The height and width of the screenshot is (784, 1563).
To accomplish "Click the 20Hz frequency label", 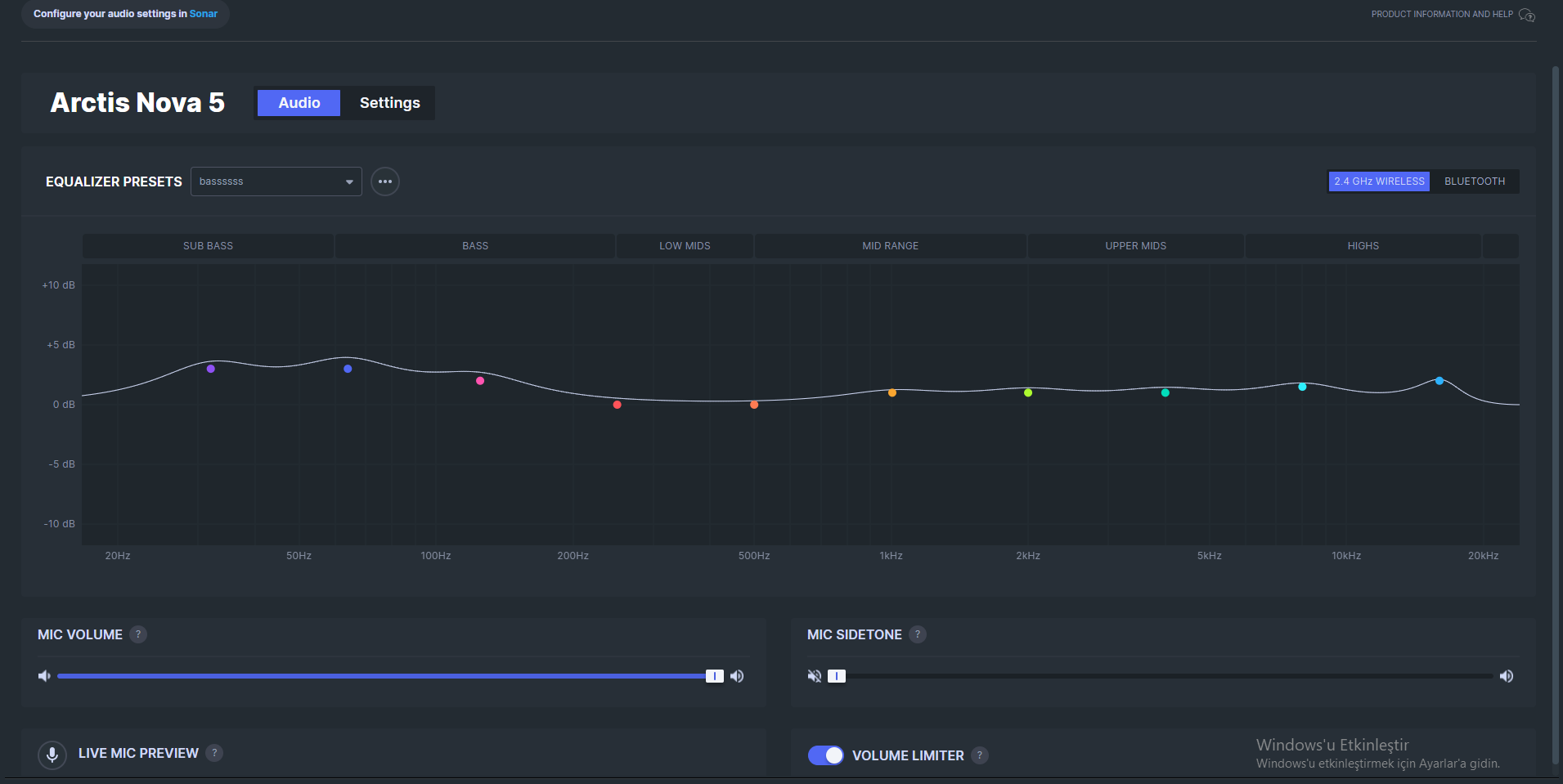I will pyautogui.click(x=118, y=556).
